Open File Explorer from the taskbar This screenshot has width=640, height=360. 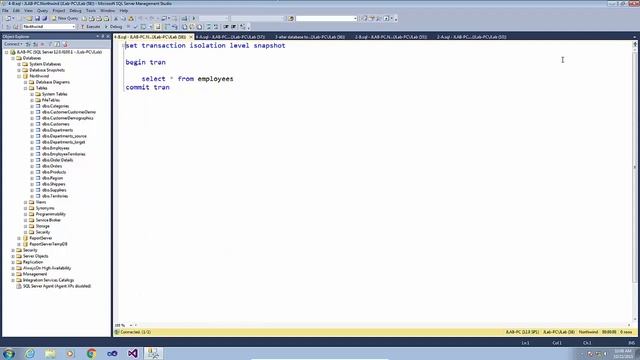pos(50,353)
